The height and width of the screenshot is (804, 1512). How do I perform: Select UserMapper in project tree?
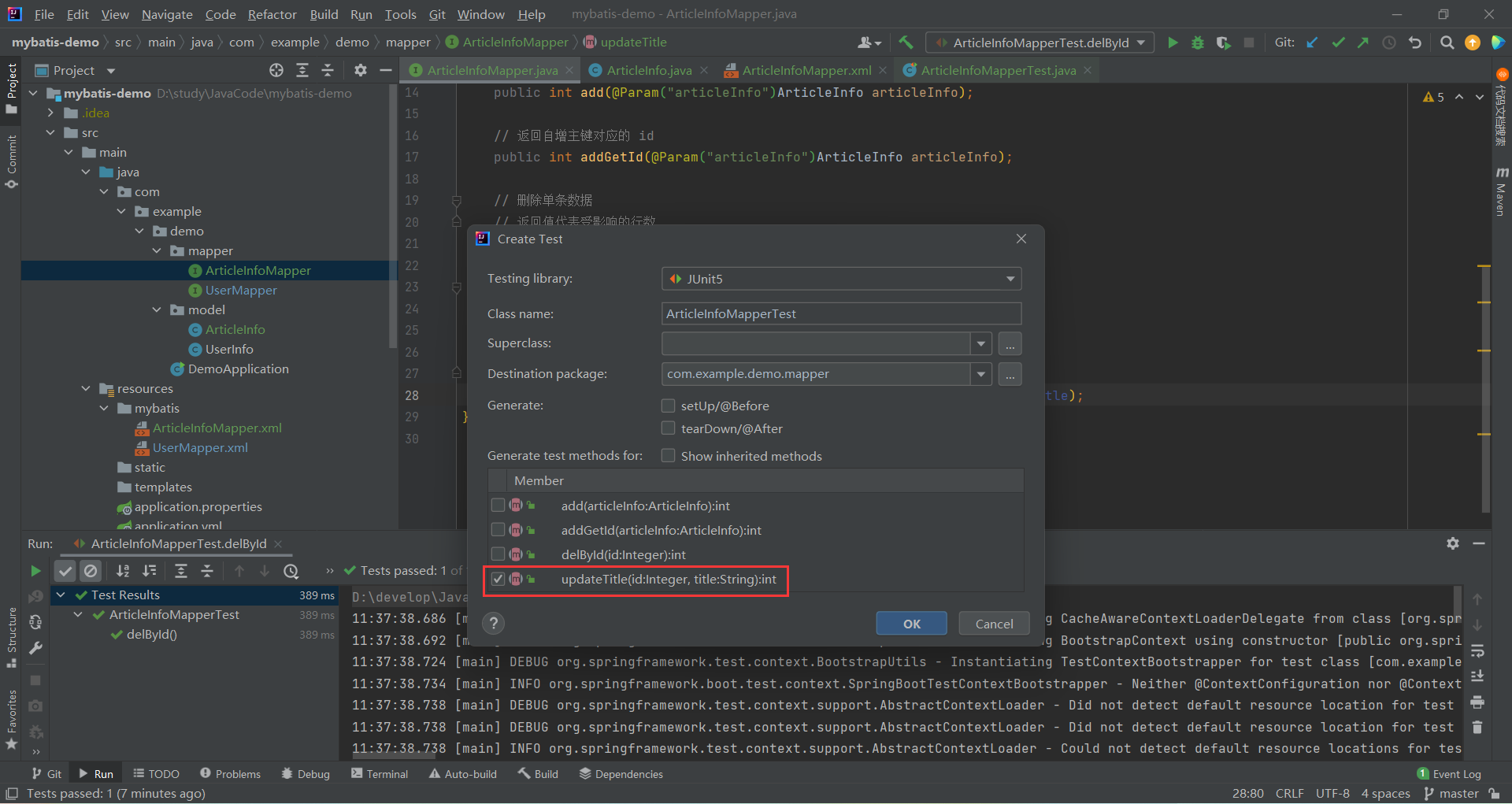click(x=241, y=291)
